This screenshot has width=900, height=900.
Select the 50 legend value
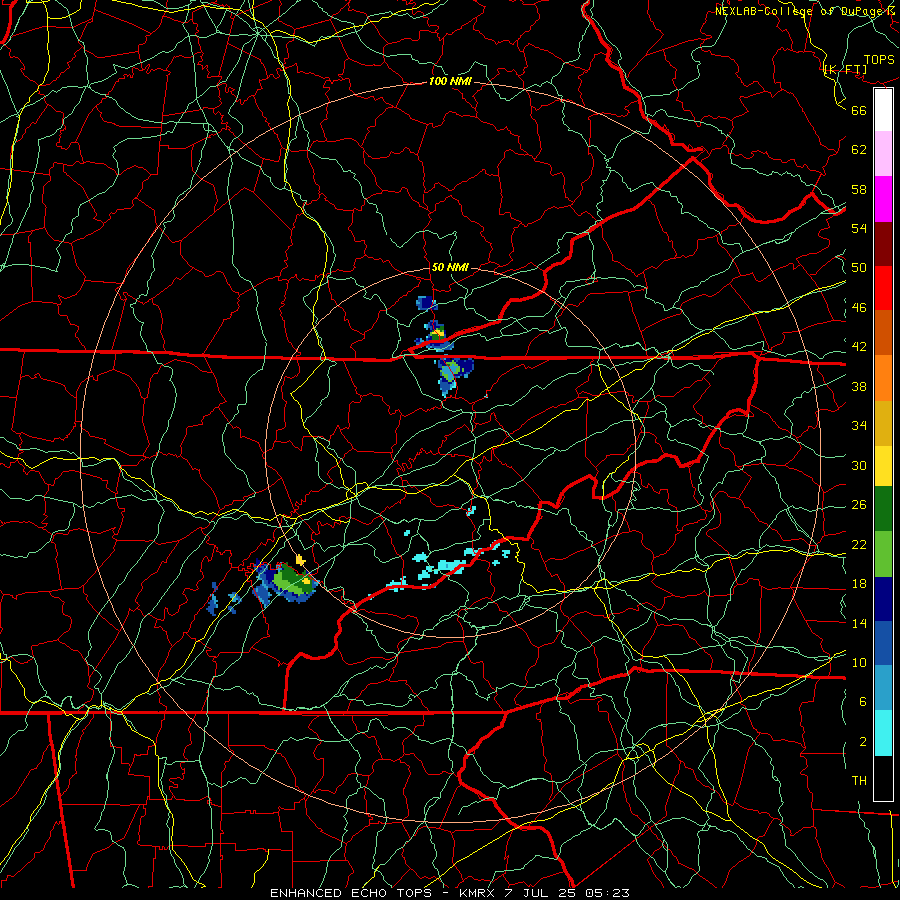coord(859,267)
